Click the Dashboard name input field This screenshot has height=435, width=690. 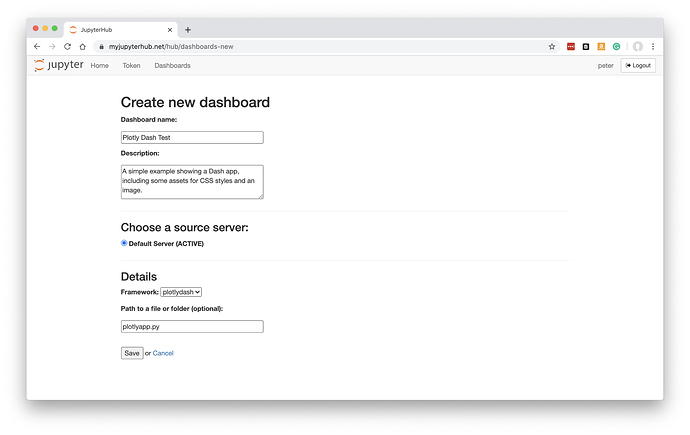coord(192,137)
